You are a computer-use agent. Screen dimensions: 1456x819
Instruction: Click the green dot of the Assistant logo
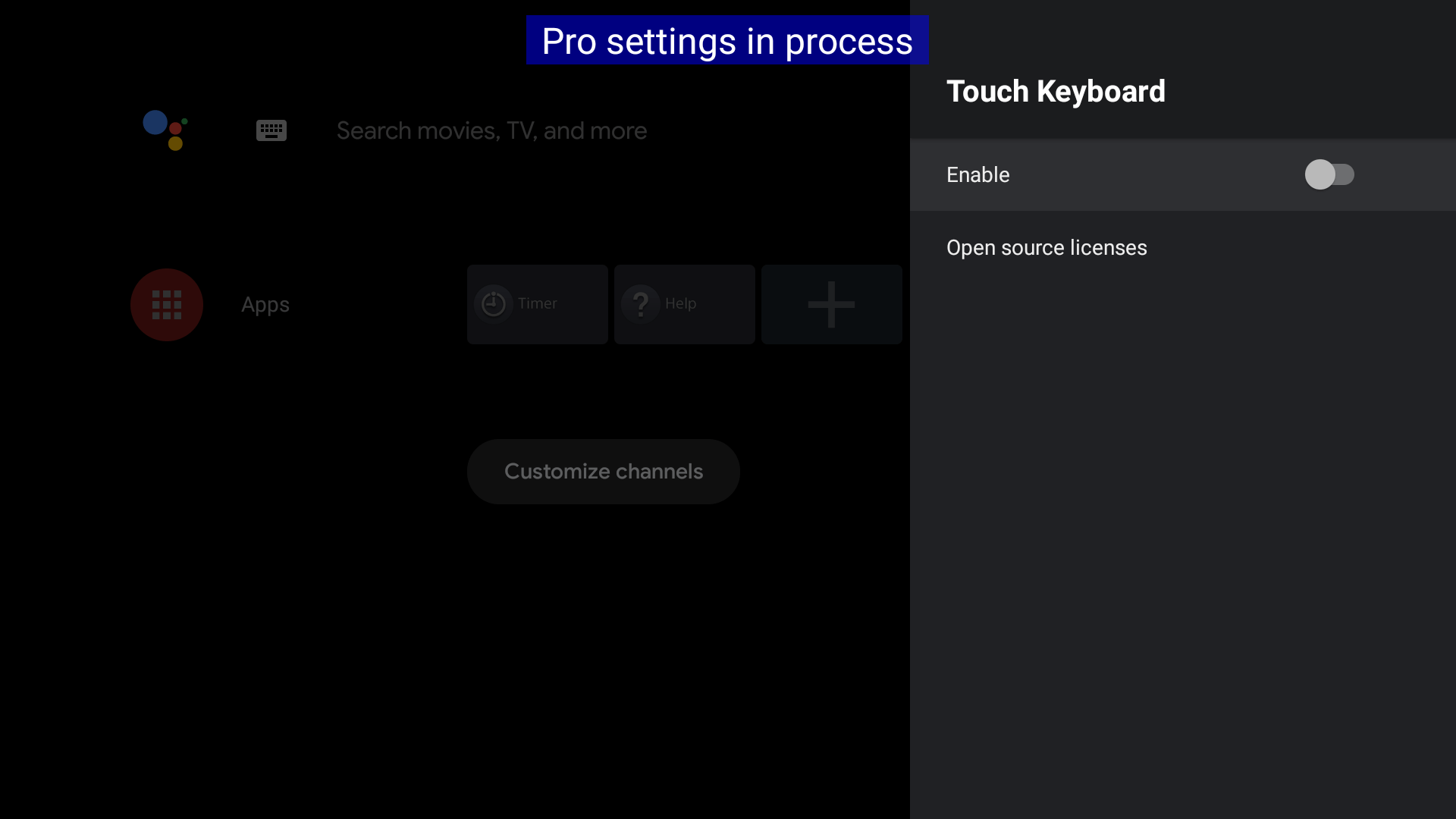point(184,121)
